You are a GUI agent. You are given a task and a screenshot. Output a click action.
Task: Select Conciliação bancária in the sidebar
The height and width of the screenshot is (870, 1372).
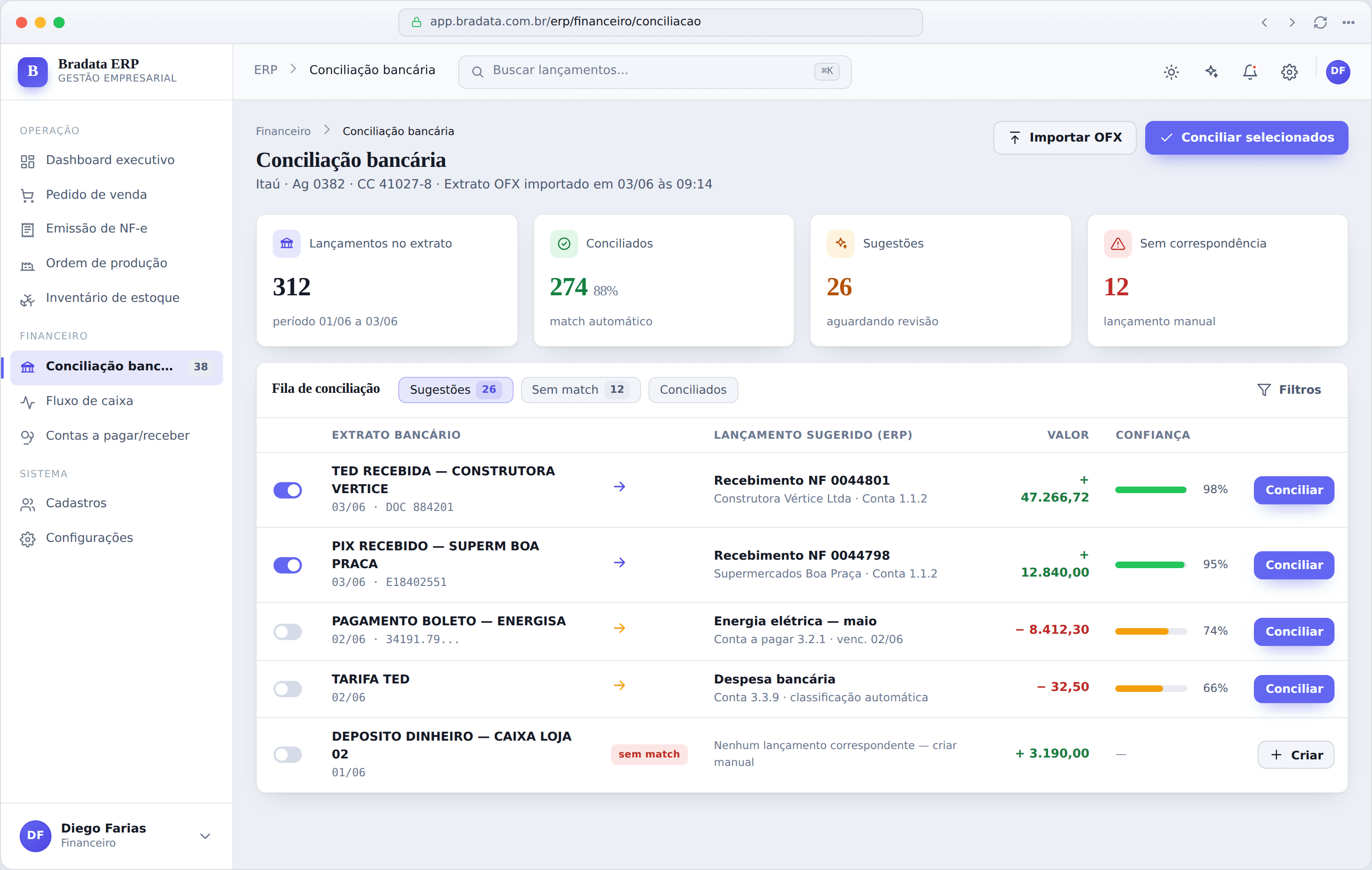pos(116,367)
